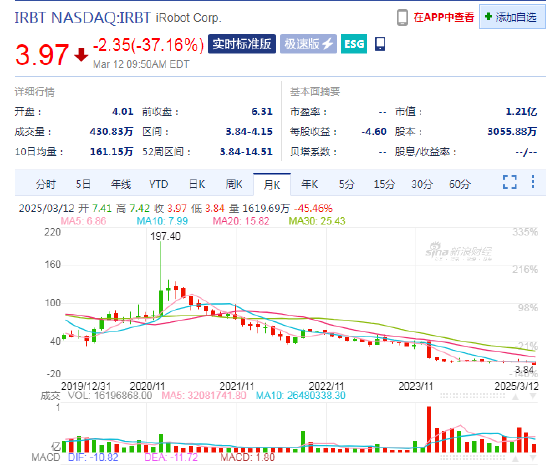Click the 197.40 peak price label
Image resolution: width=550 pixels, height=465 pixels.
(165, 236)
